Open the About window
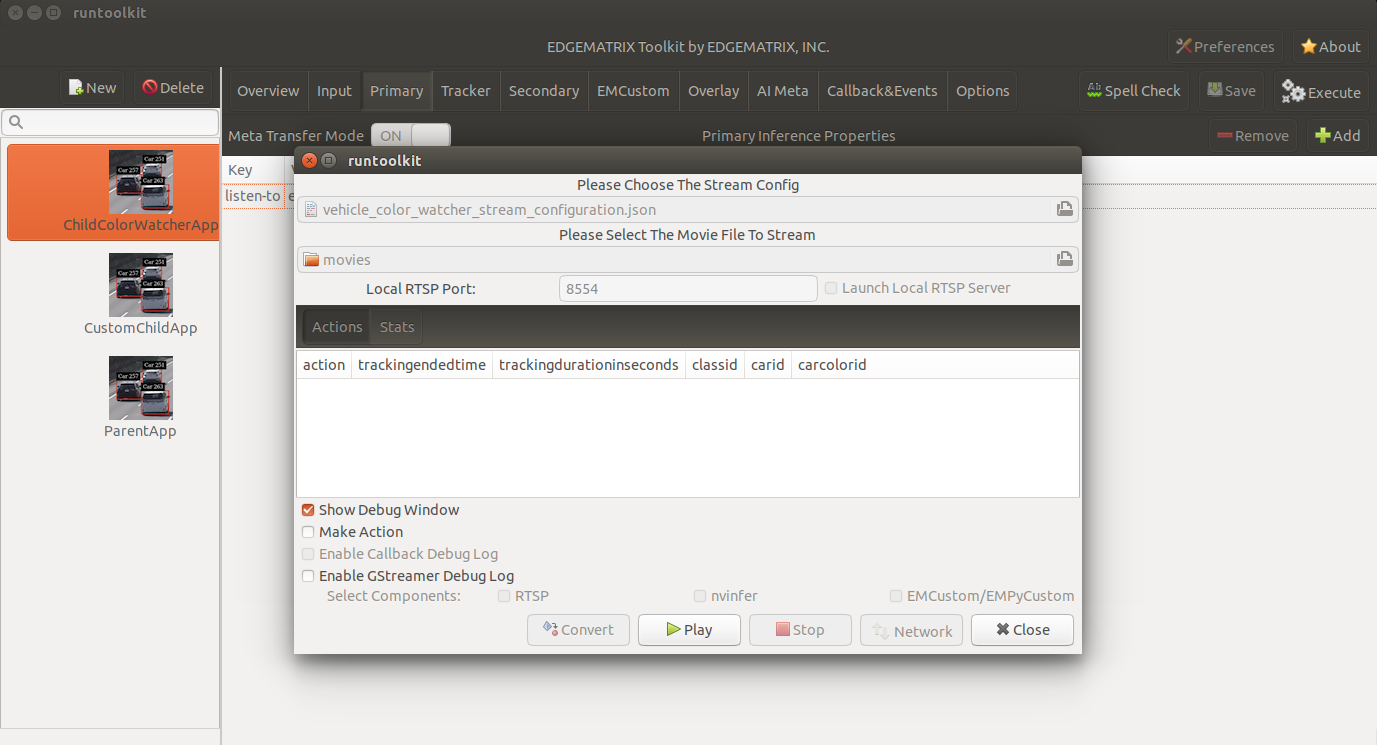This screenshot has width=1377, height=745. (1330, 46)
